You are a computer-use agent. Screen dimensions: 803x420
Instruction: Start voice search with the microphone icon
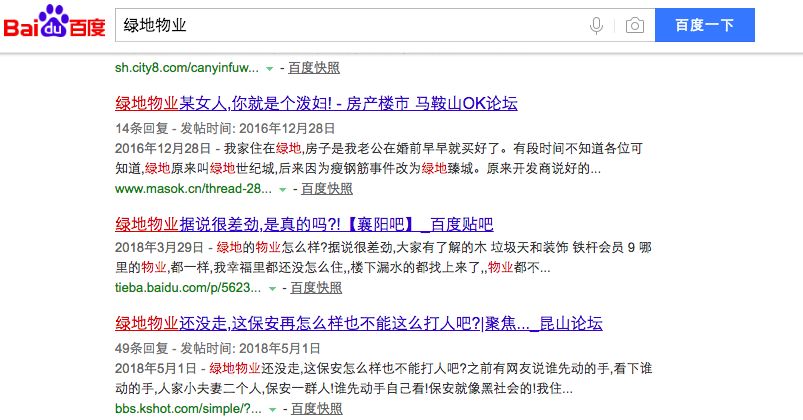[x=596, y=25]
